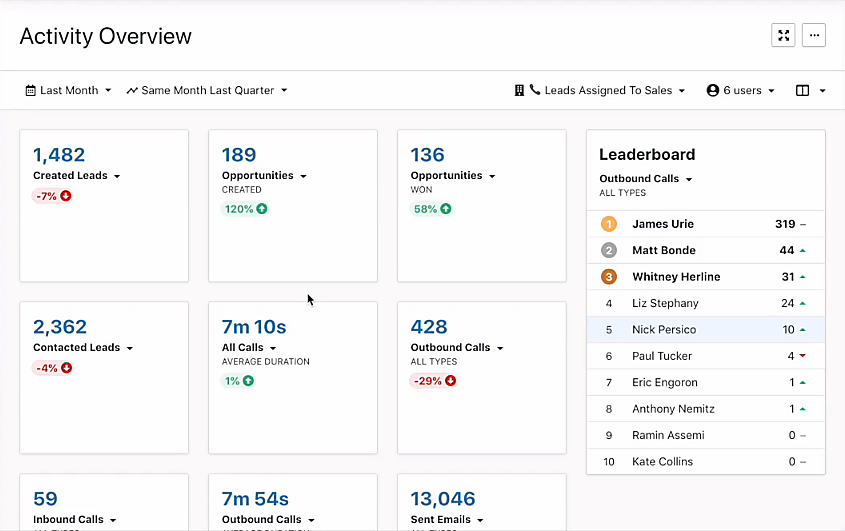
Task: Open the three-dots more options menu
Action: click(814, 36)
